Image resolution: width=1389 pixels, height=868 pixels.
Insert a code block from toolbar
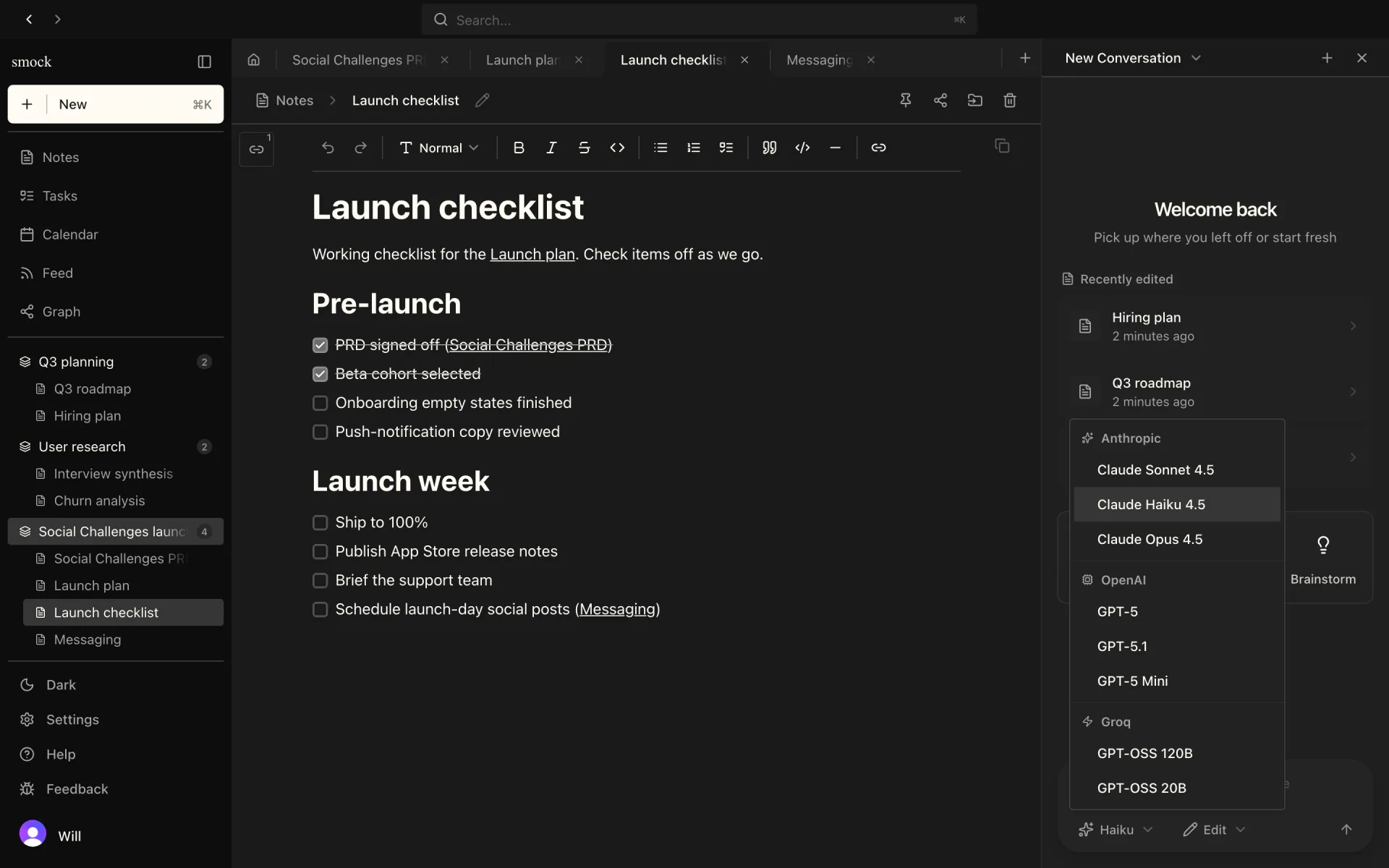tap(802, 148)
